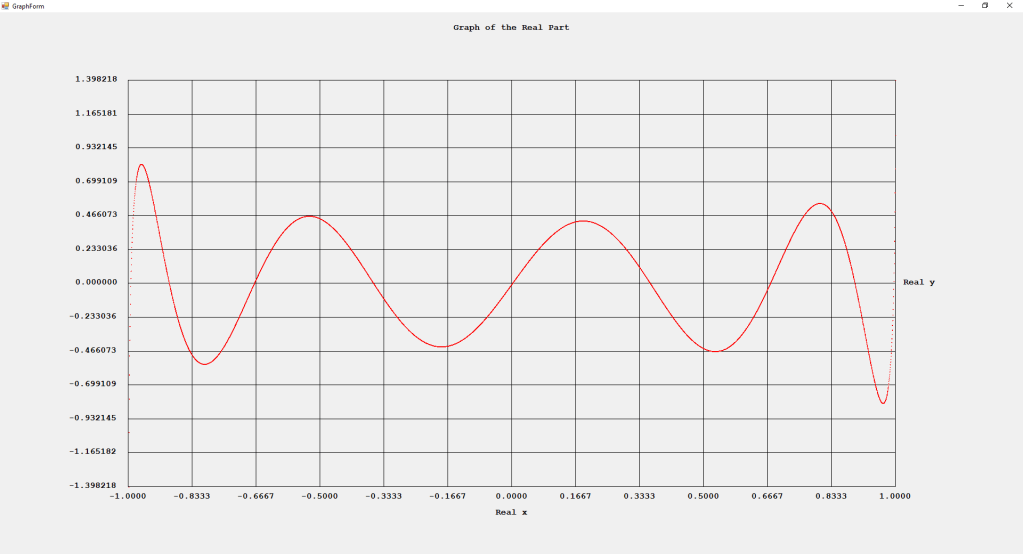Image resolution: width=1023 pixels, height=554 pixels.
Task: Close the GraphForm window
Action: pyautogui.click(x=1010, y=5)
